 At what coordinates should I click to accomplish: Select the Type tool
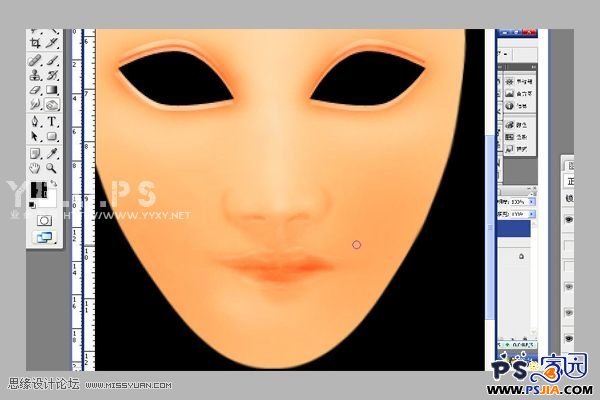click(x=52, y=122)
